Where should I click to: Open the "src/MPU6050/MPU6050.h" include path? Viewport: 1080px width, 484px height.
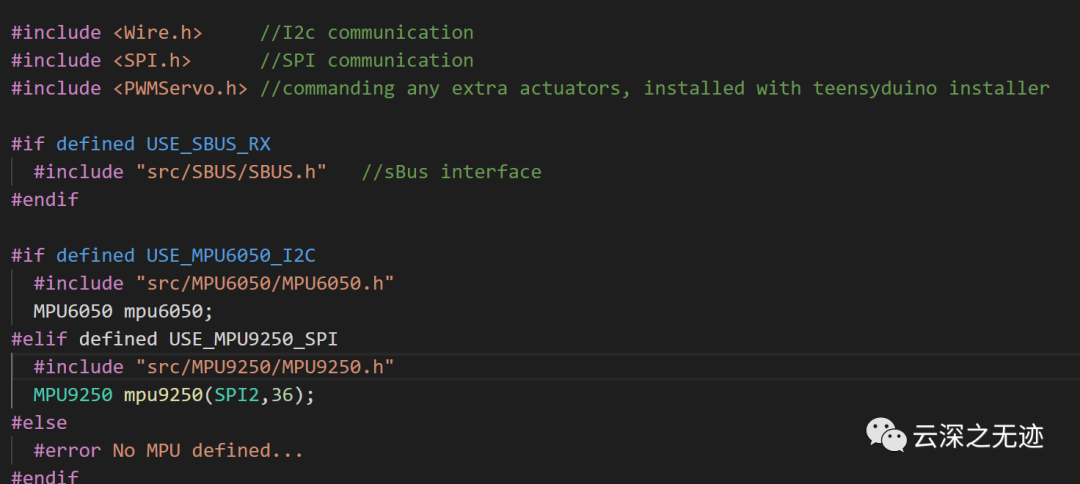tap(265, 283)
